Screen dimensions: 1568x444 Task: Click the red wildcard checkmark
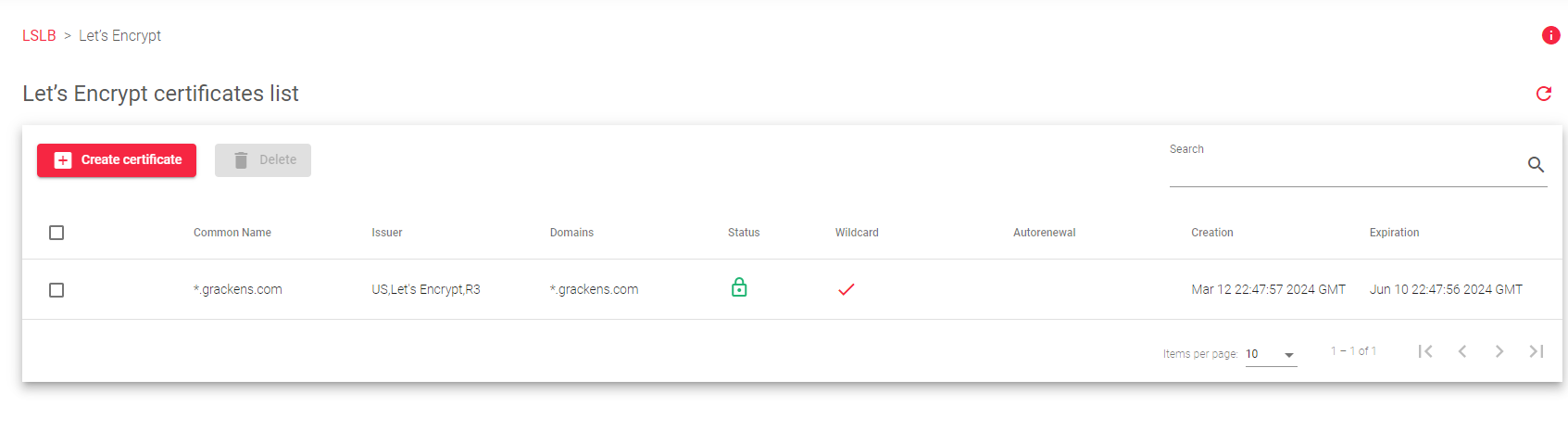point(846,289)
